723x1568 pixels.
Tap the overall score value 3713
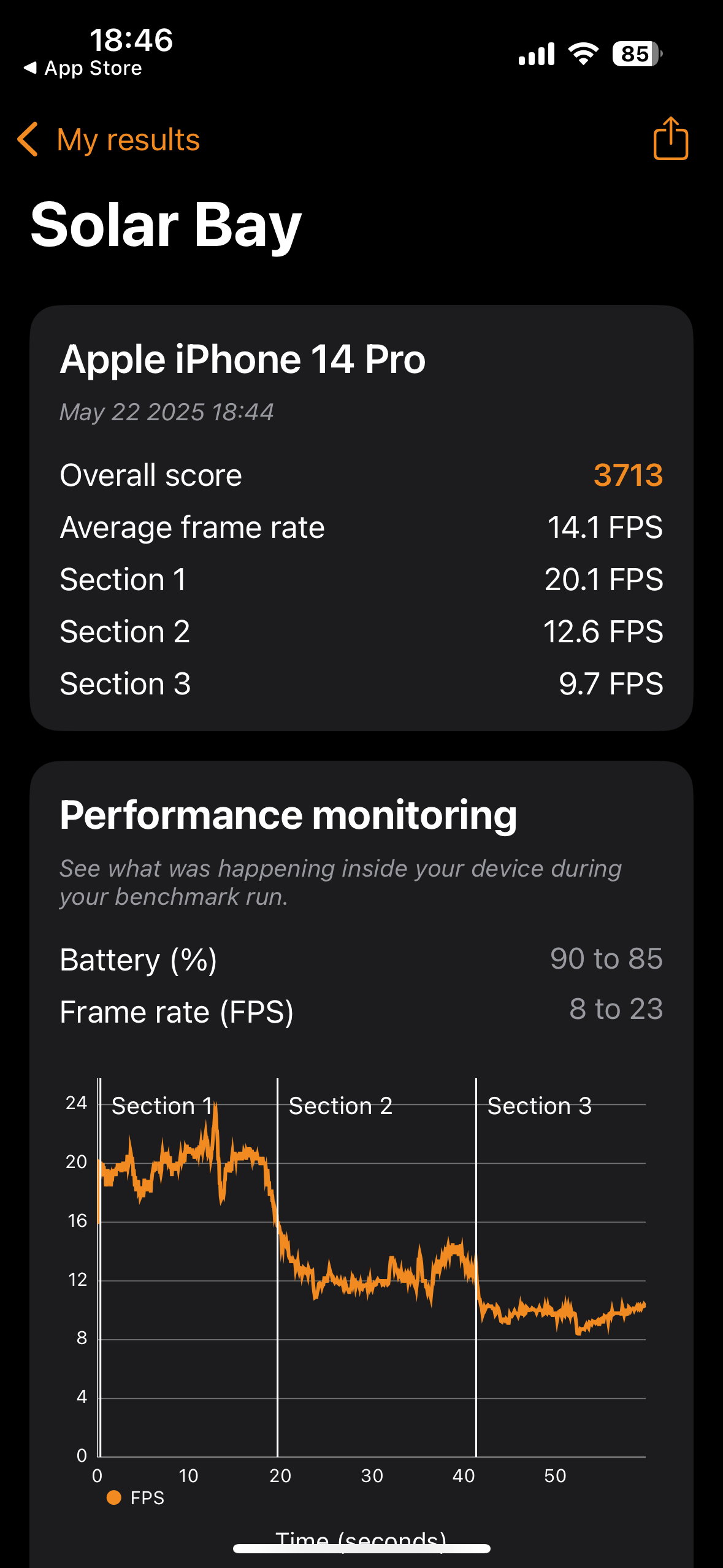(628, 475)
